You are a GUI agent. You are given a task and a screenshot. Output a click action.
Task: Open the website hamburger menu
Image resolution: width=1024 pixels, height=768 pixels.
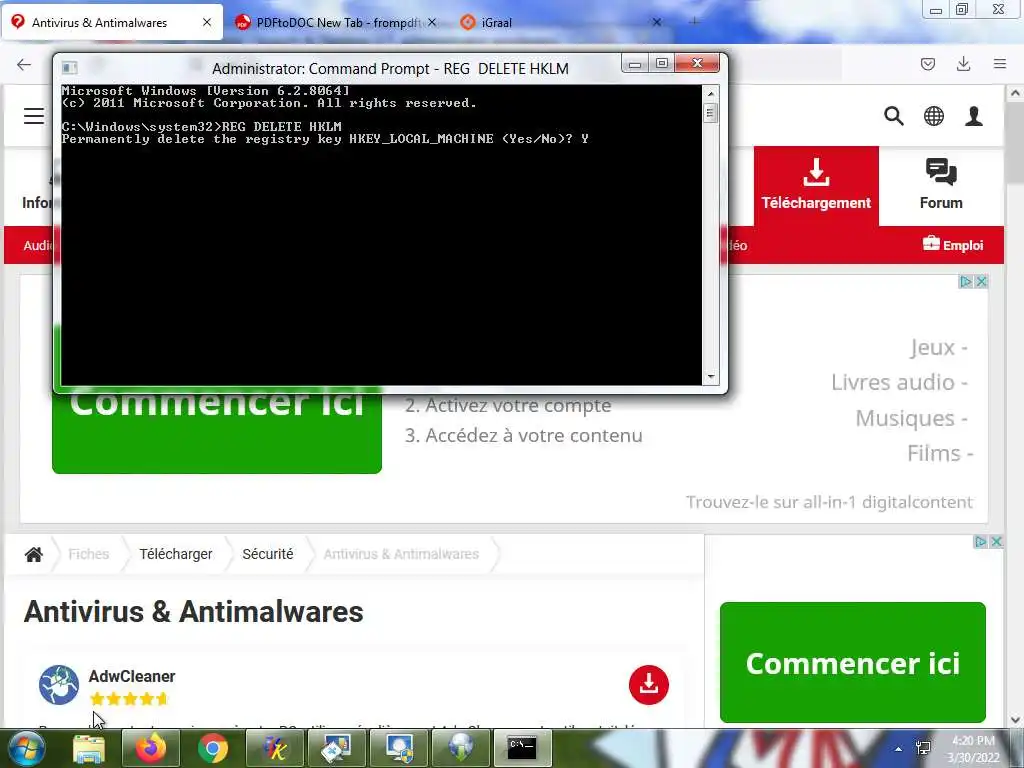[34, 116]
